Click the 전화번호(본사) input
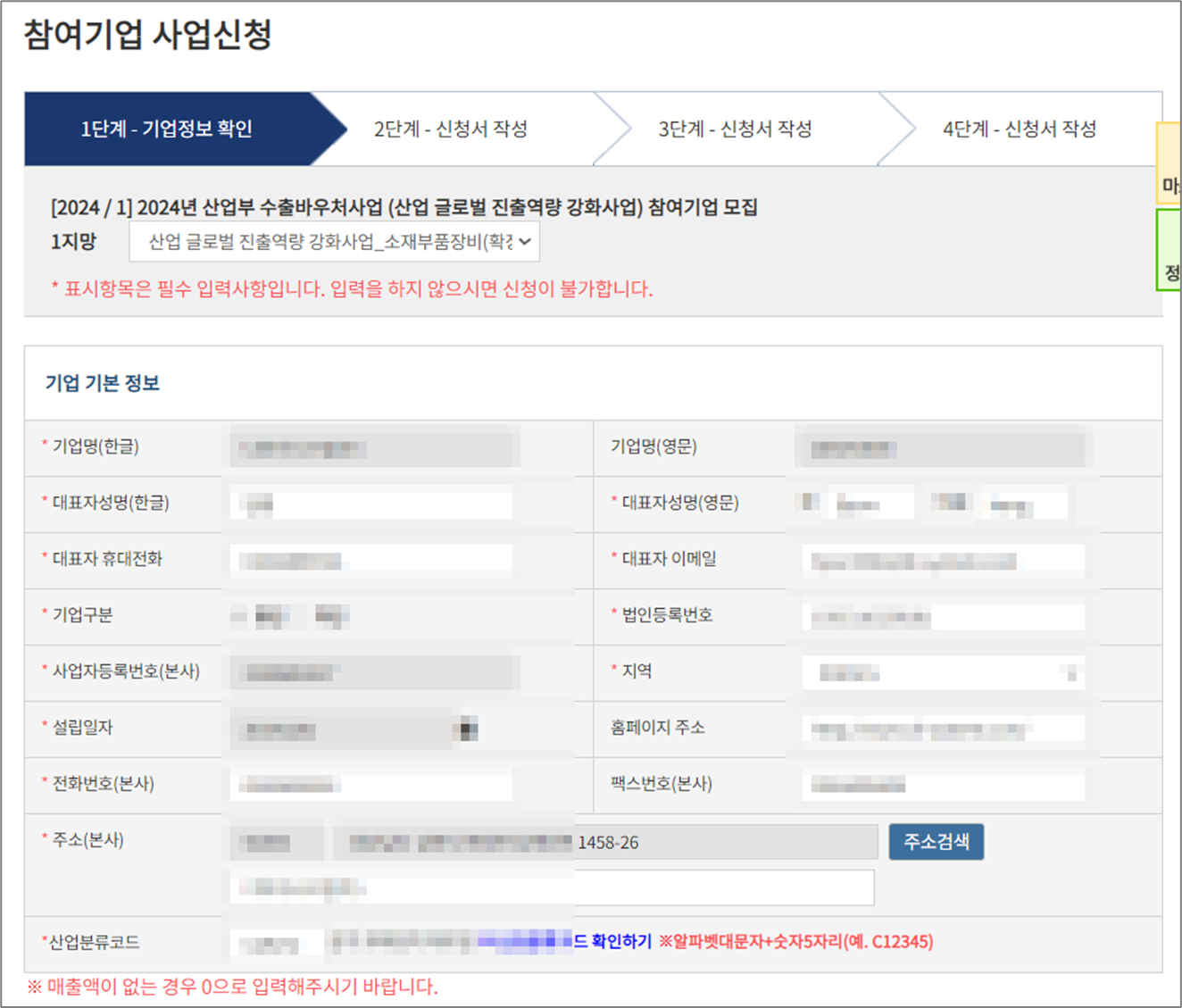1182x1008 pixels. click(371, 786)
